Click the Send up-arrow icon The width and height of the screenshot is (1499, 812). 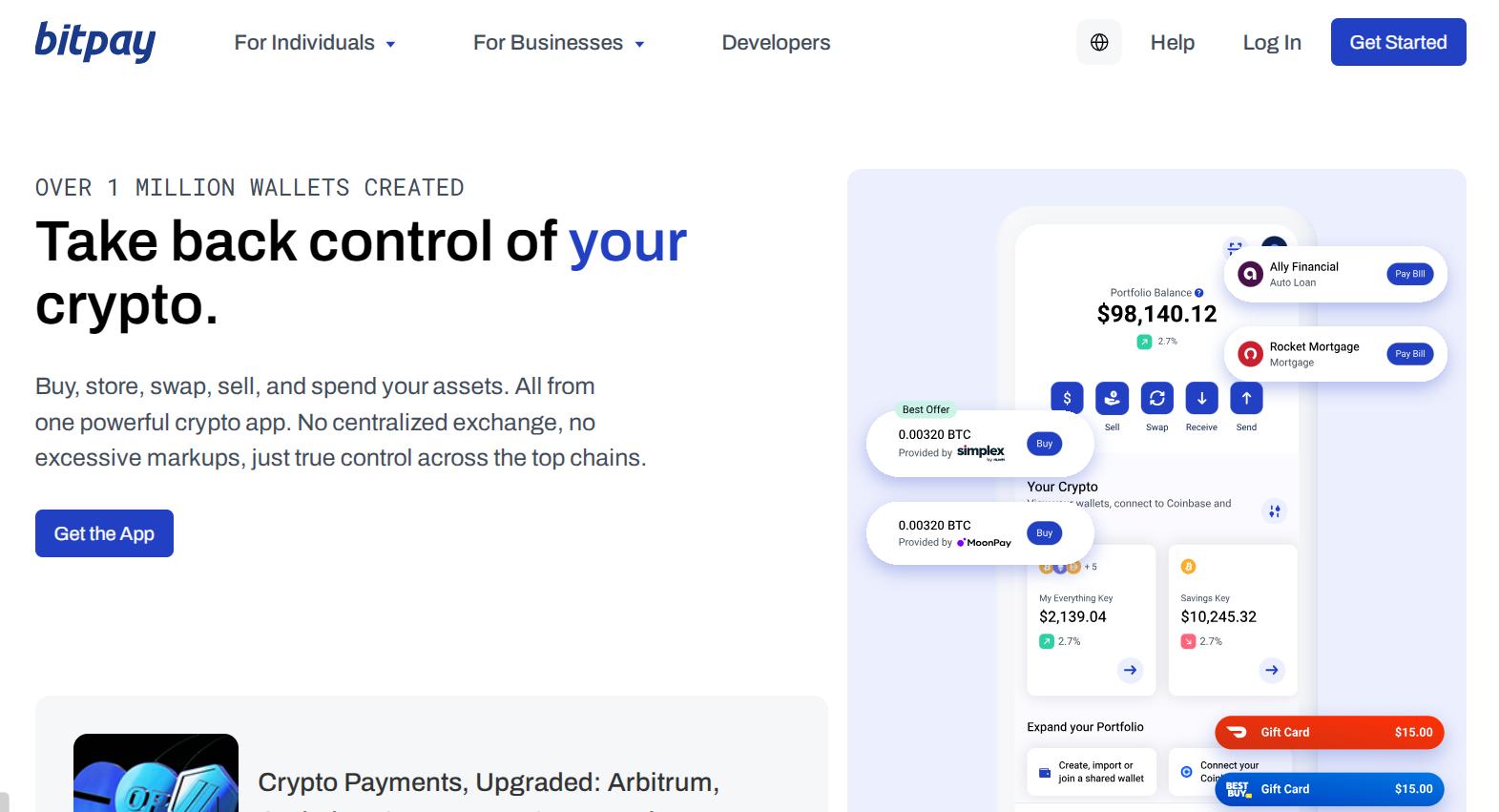(x=1246, y=398)
